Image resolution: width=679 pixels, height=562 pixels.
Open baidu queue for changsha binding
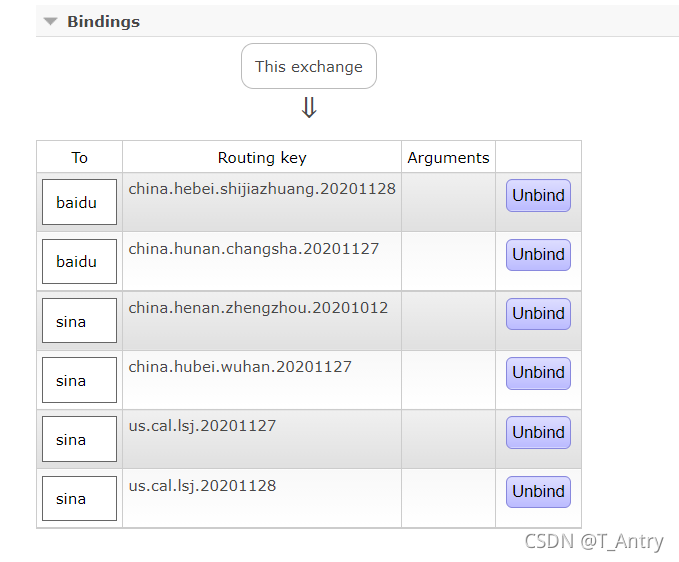point(79,261)
